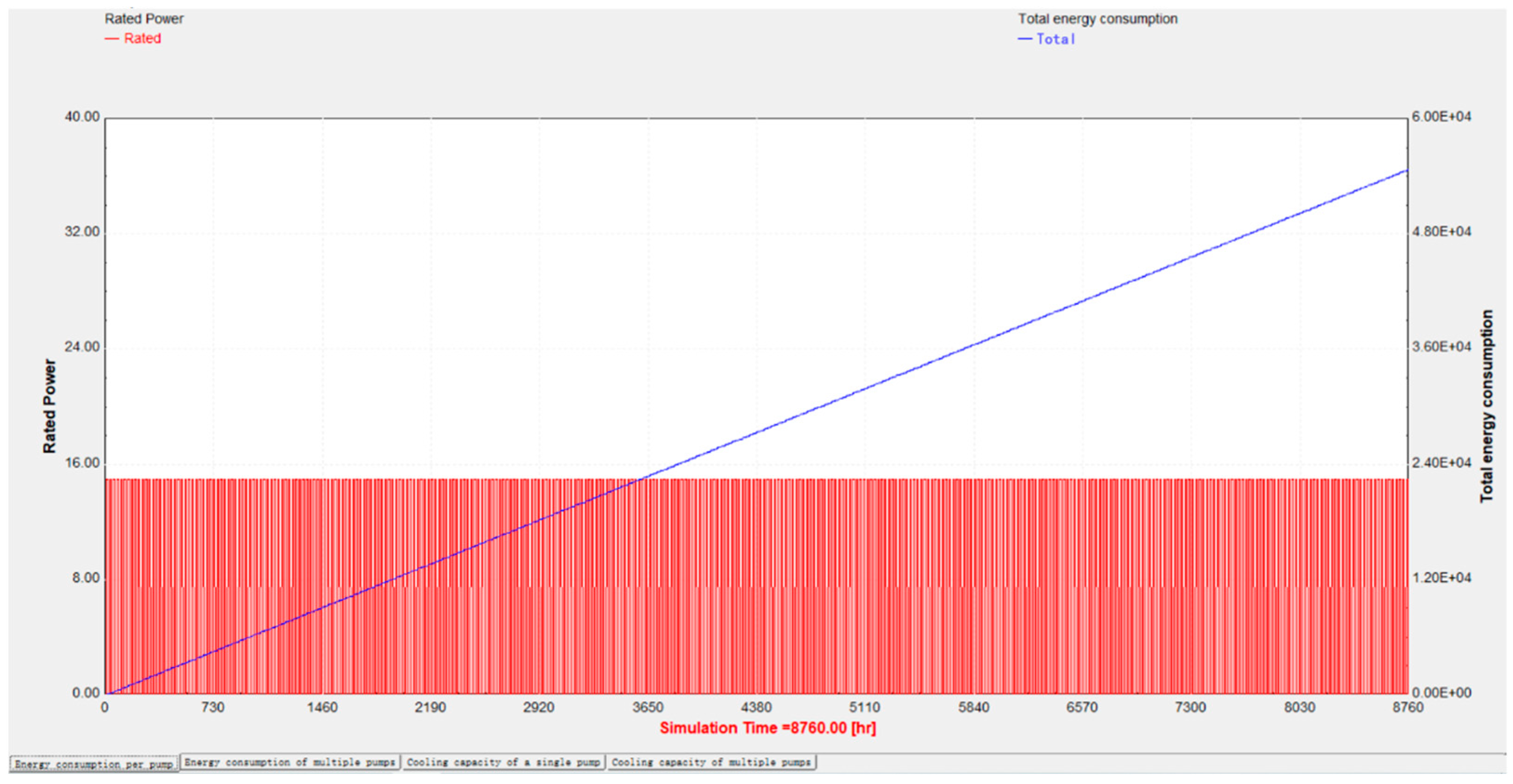Click the 0.00 minimum on left axis

(x=86, y=693)
